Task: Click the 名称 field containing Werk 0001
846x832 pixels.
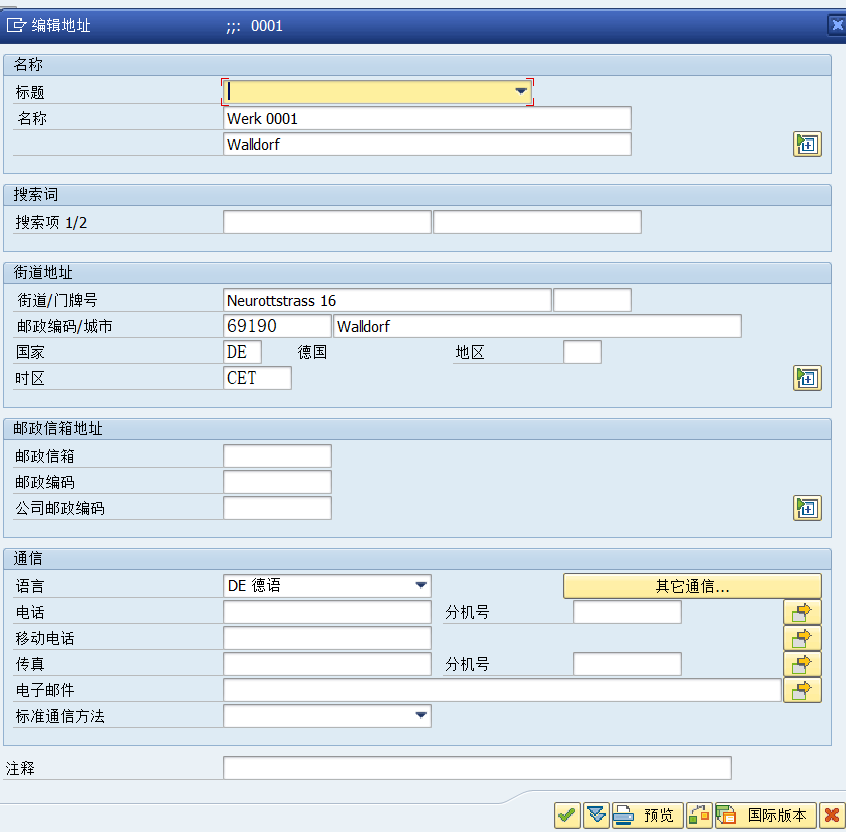Action: [x=427, y=118]
